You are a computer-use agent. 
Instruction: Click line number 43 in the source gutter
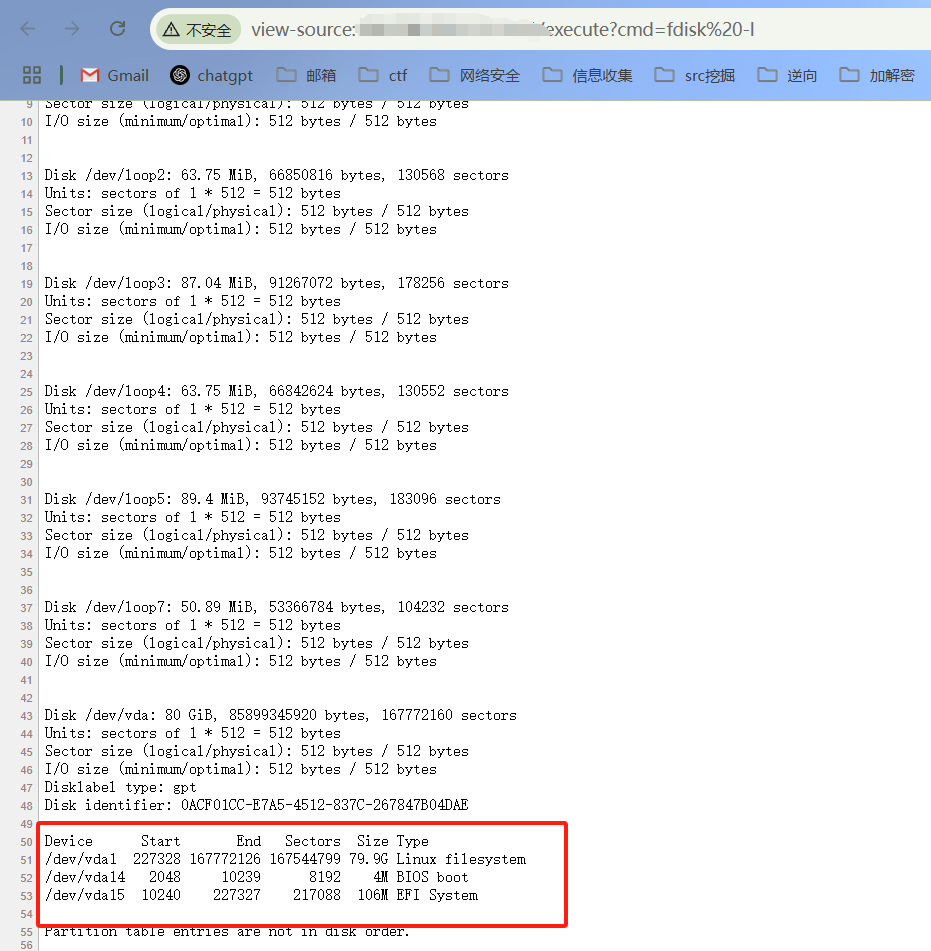point(27,716)
